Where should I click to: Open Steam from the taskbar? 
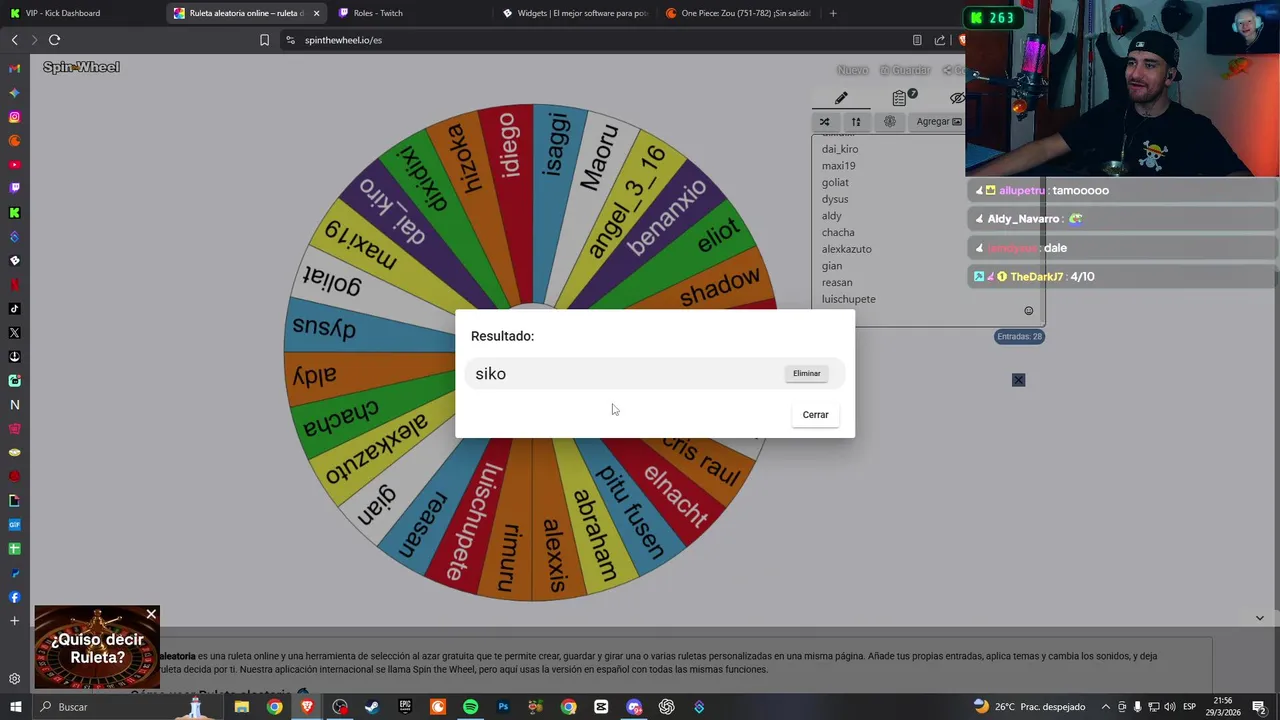pyautogui.click(x=372, y=707)
